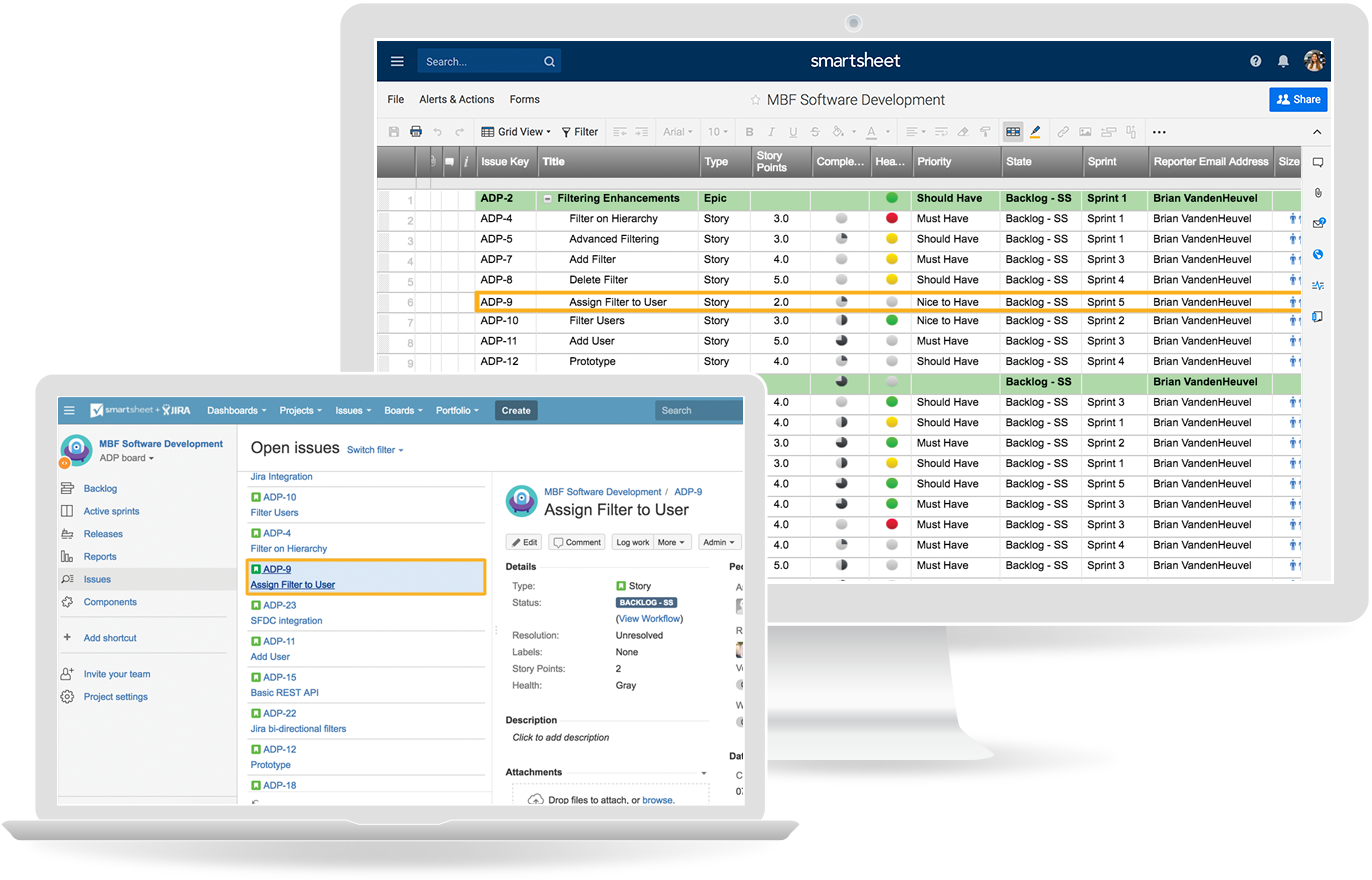Click the Priority column header
1372x880 pixels.
coord(956,161)
